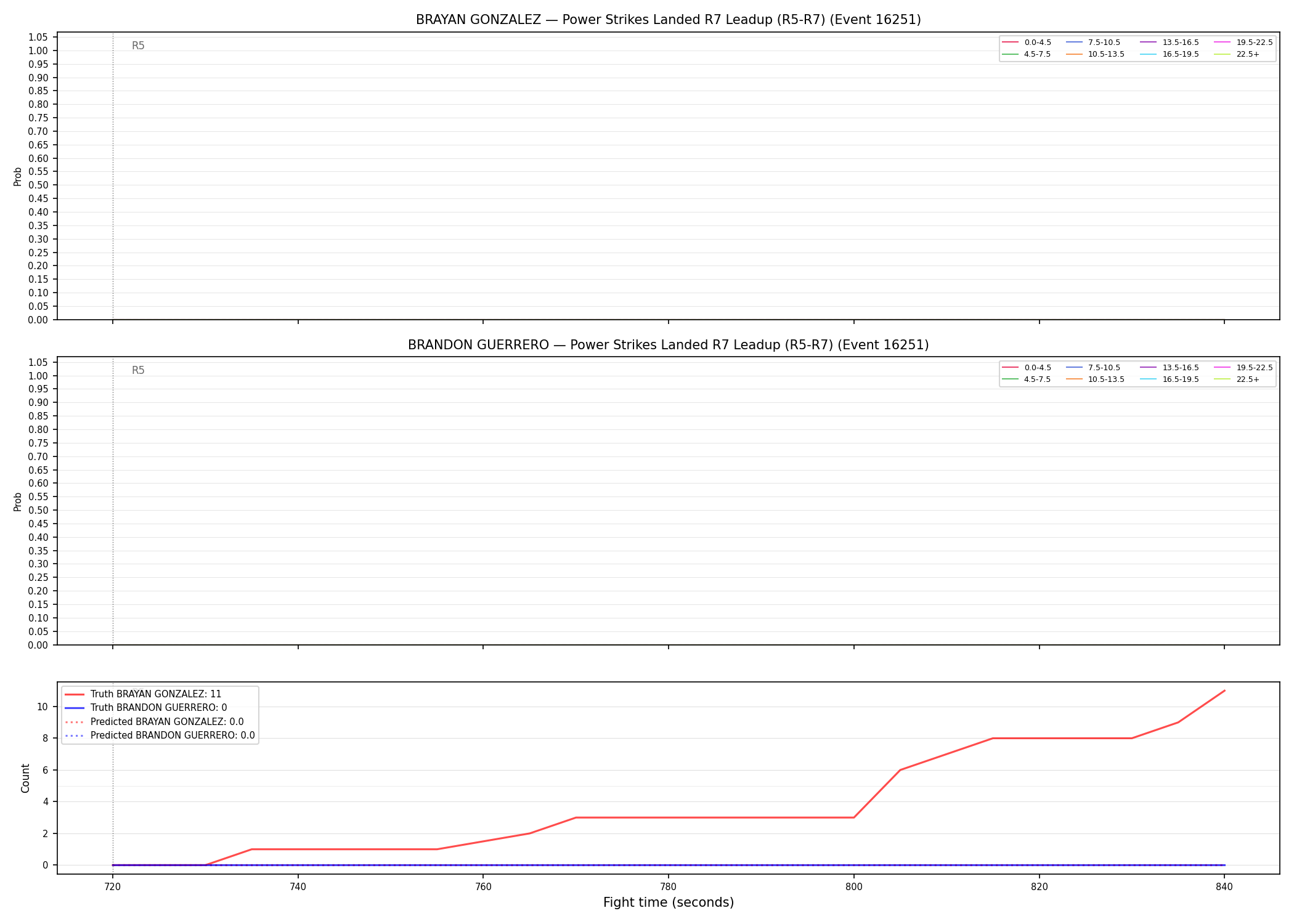This screenshot has height=924, width=1294.
Task: Select the 22.5+ legend entry in top chart
Action: pyautogui.click(x=1237, y=54)
